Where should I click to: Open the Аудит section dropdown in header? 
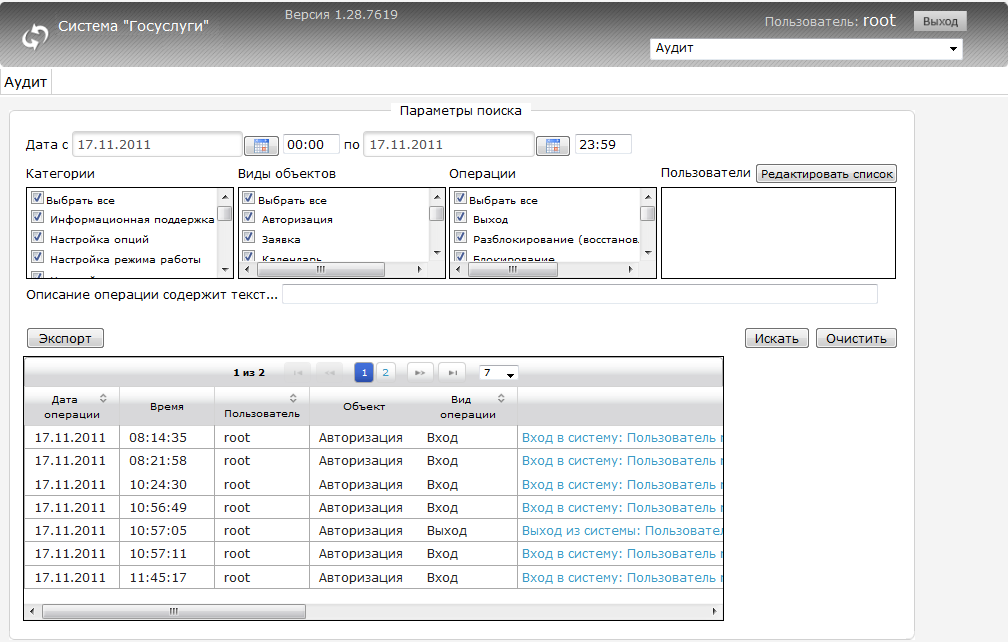click(806, 48)
